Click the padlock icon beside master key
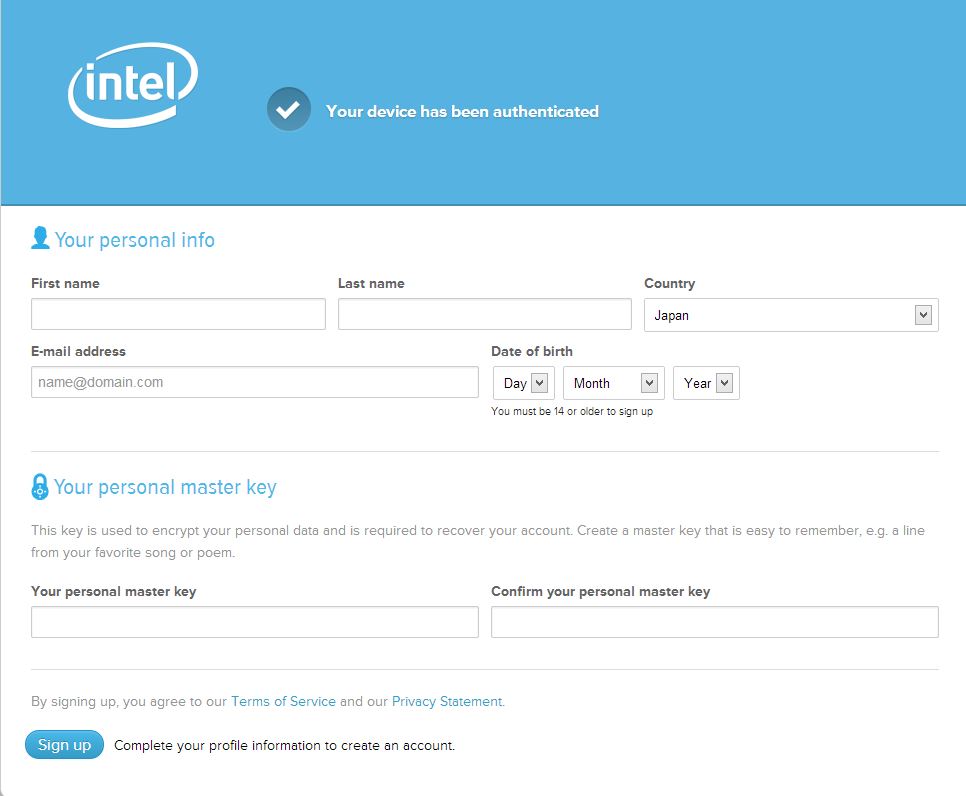 (x=40, y=487)
